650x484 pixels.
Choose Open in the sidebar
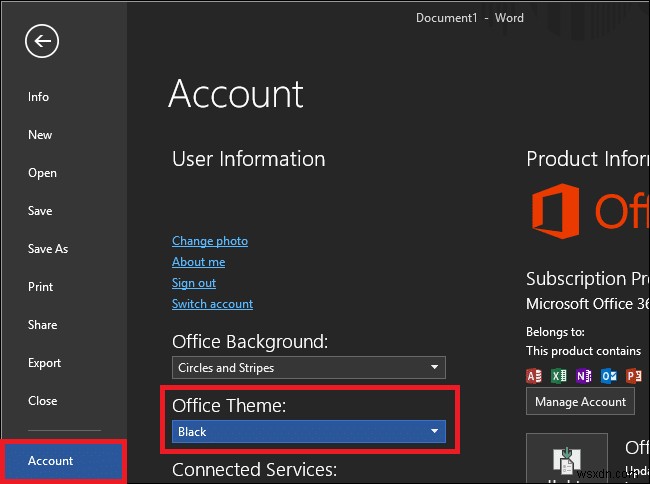pos(42,173)
